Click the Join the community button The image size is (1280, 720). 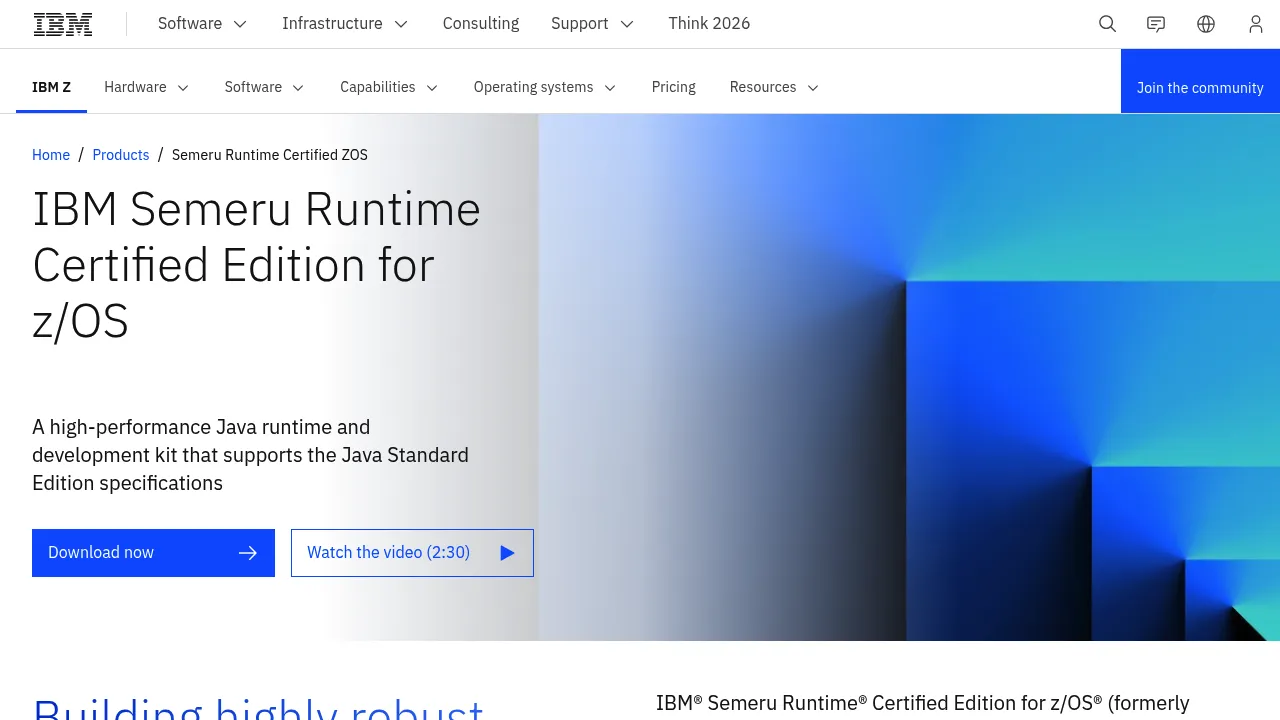coord(1200,81)
